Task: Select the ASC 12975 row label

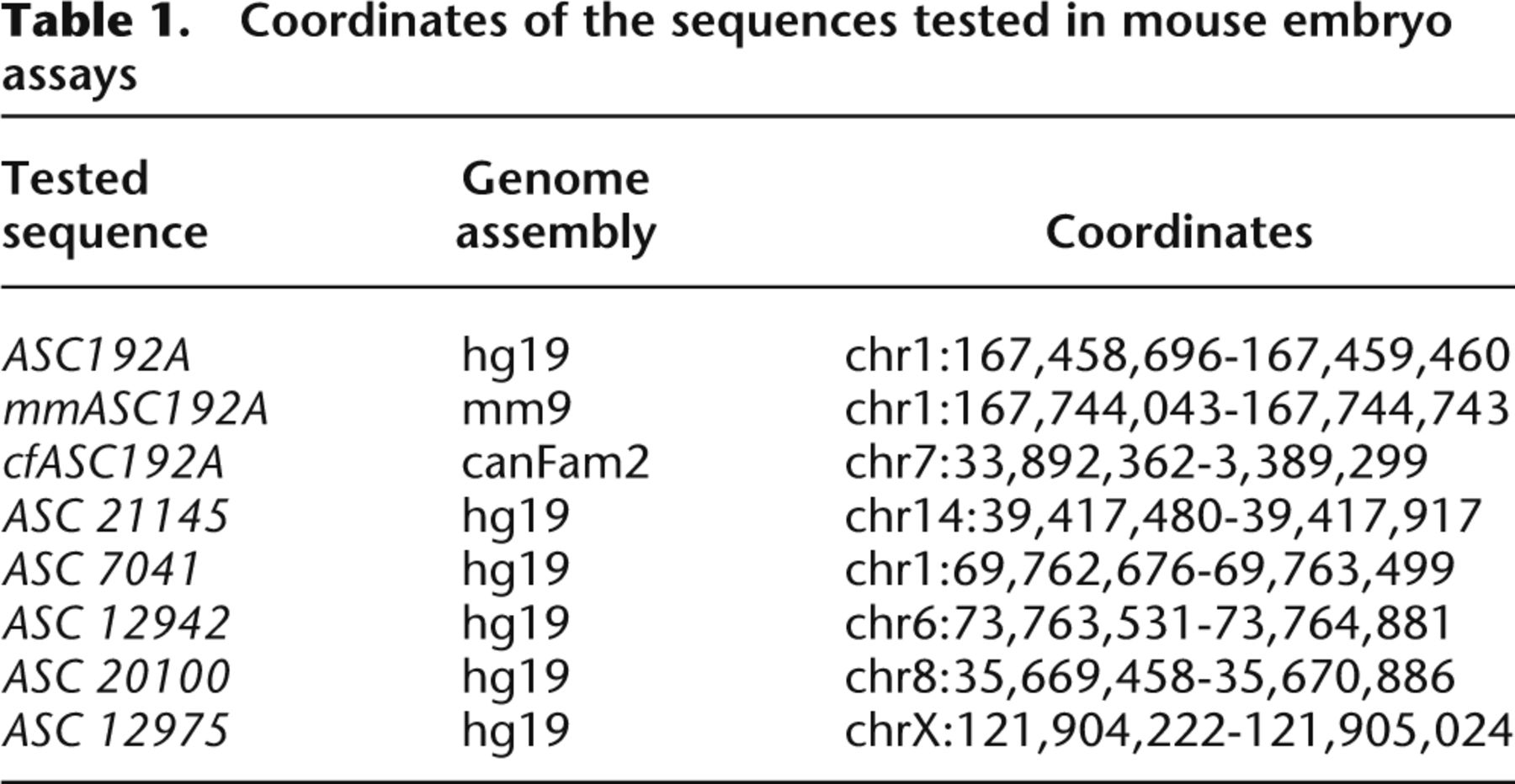Action: click(116, 730)
